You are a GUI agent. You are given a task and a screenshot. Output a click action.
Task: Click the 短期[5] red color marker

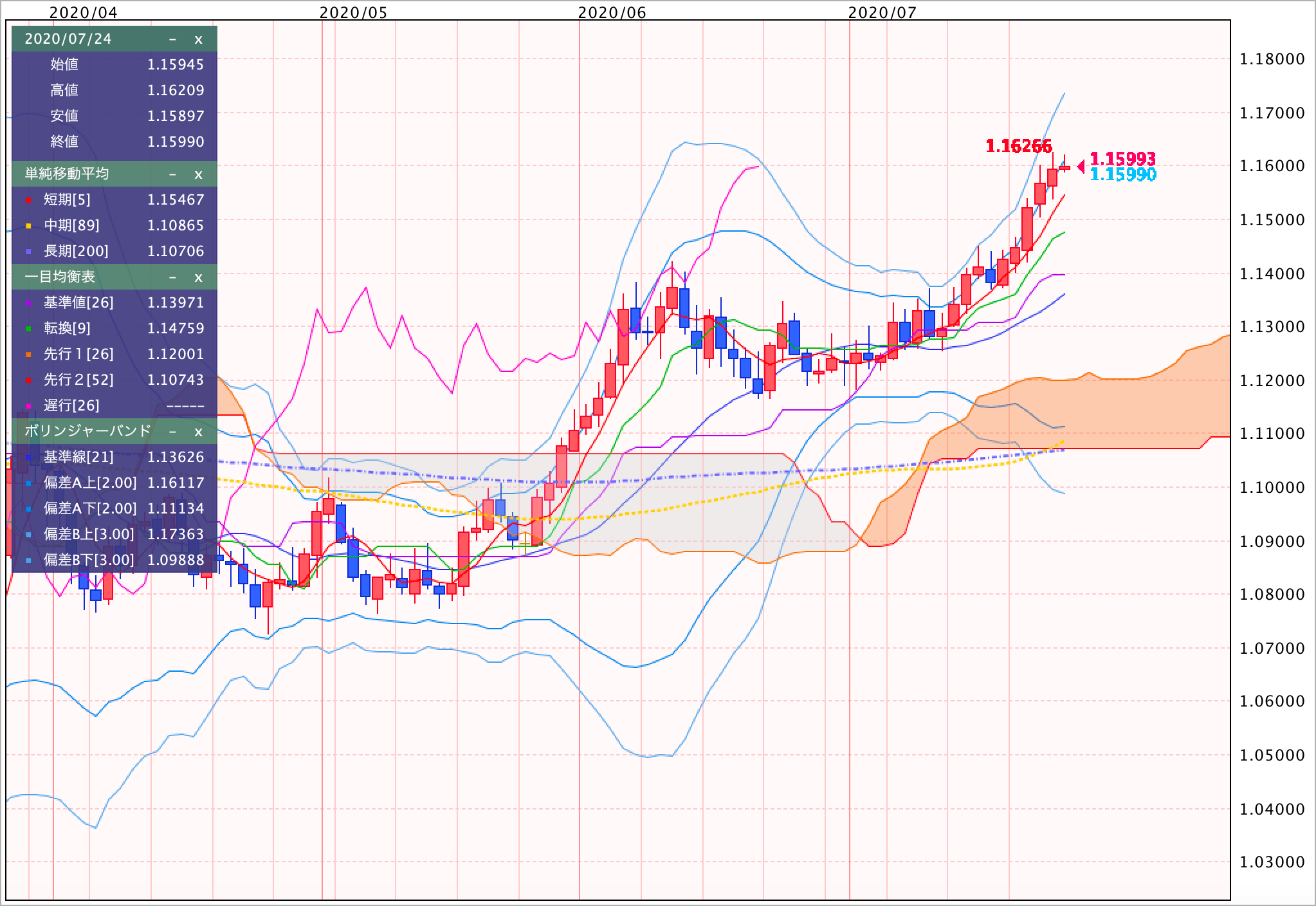(x=28, y=201)
